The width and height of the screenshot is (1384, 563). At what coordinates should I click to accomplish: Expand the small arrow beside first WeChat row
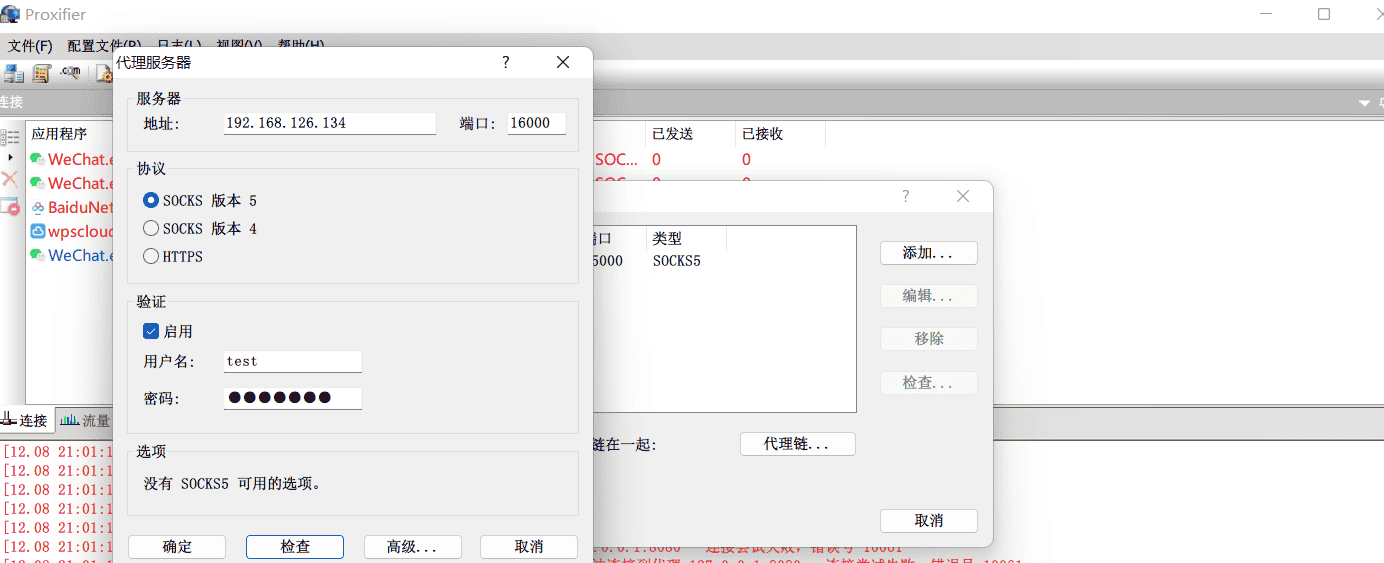point(11,158)
